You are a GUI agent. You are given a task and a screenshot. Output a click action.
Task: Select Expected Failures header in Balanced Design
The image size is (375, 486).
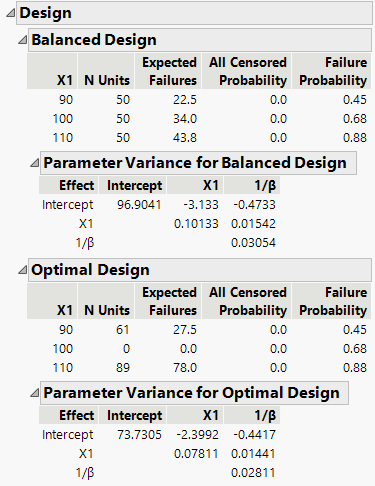tap(169, 71)
